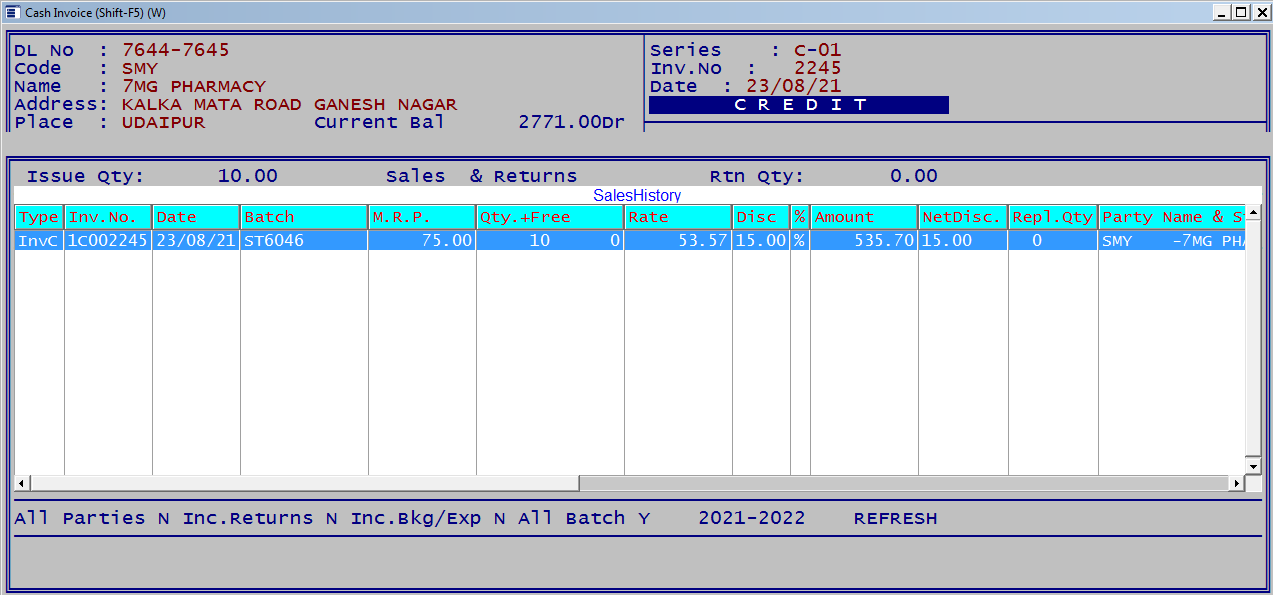Click the Type column header
The image size is (1273, 595).
pos(39,217)
